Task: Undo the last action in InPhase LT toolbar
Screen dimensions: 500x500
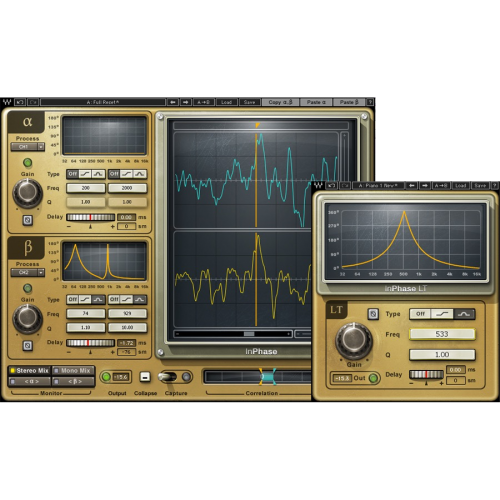Action: tap(332, 185)
